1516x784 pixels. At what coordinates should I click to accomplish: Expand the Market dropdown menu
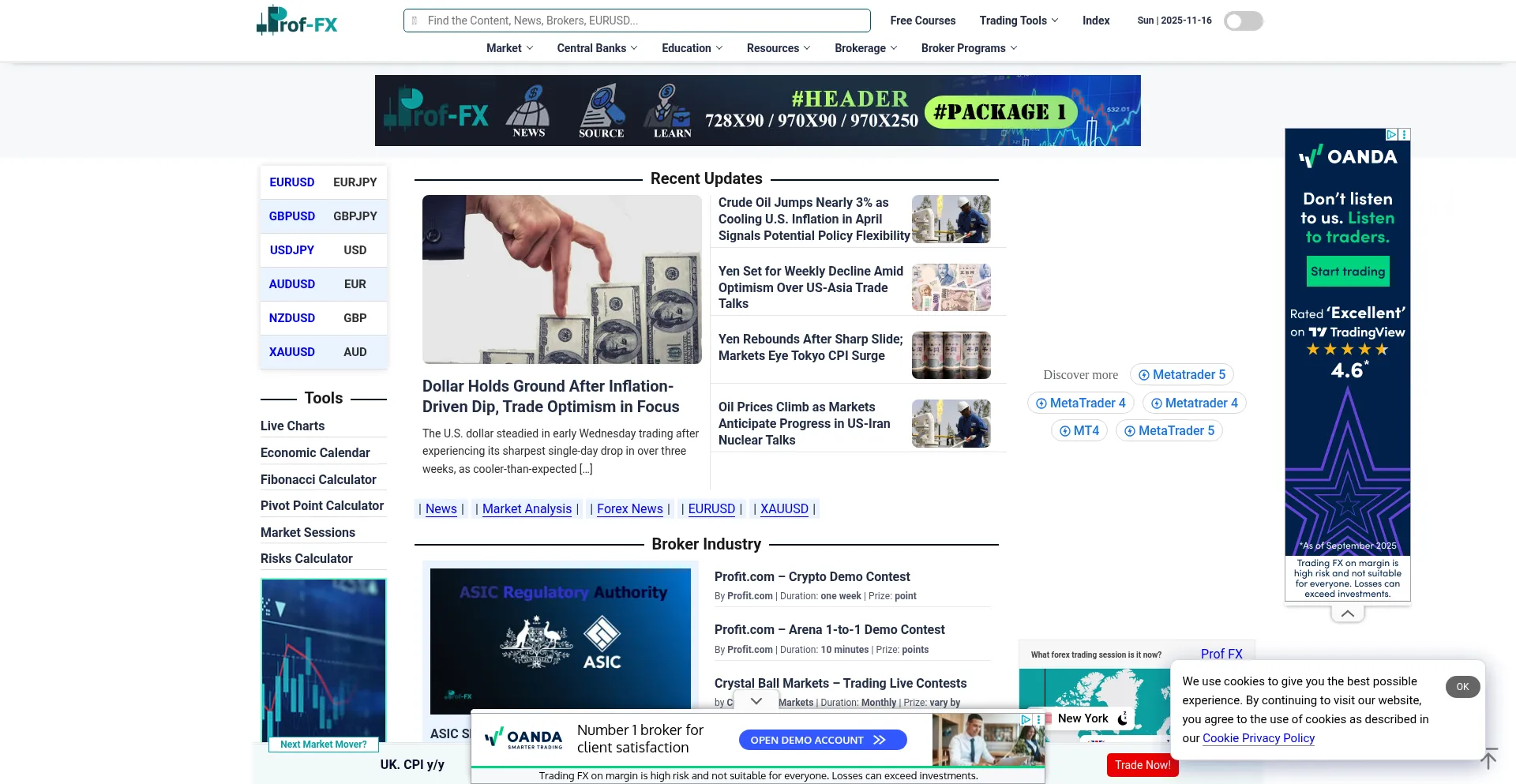[509, 48]
